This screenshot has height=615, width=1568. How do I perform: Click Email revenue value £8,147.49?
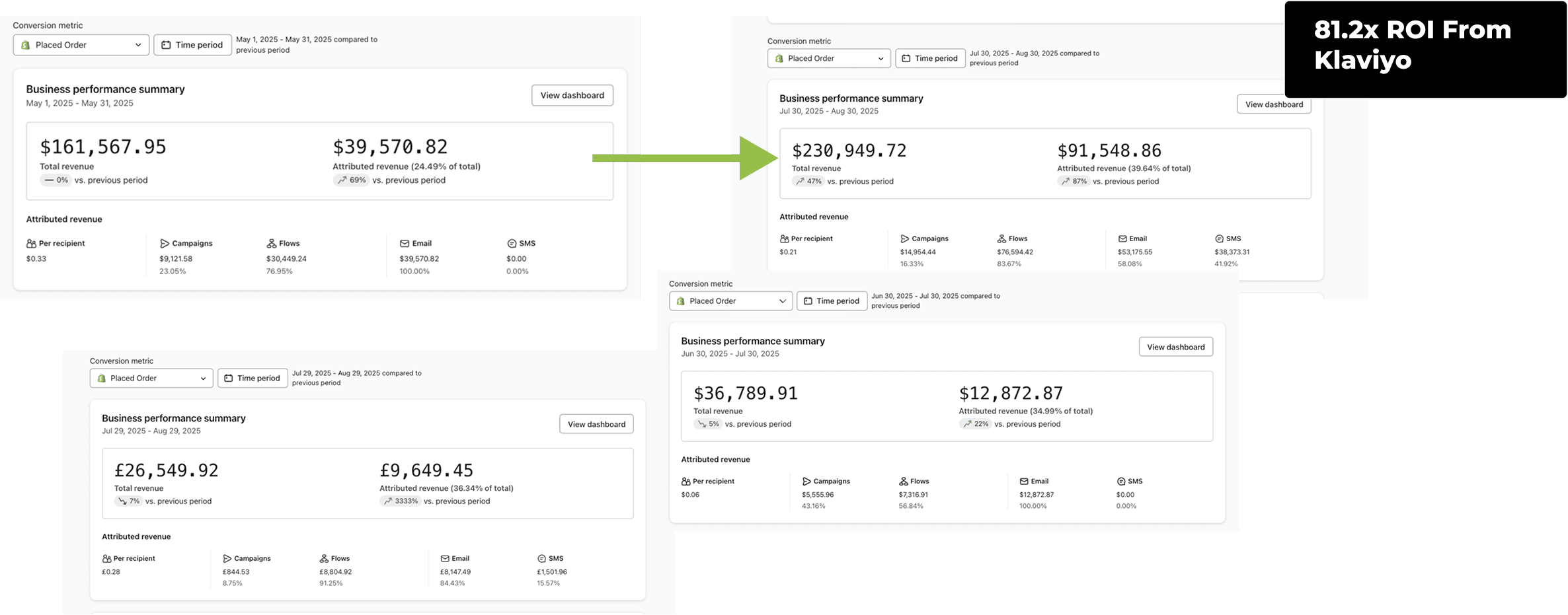coord(455,572)
